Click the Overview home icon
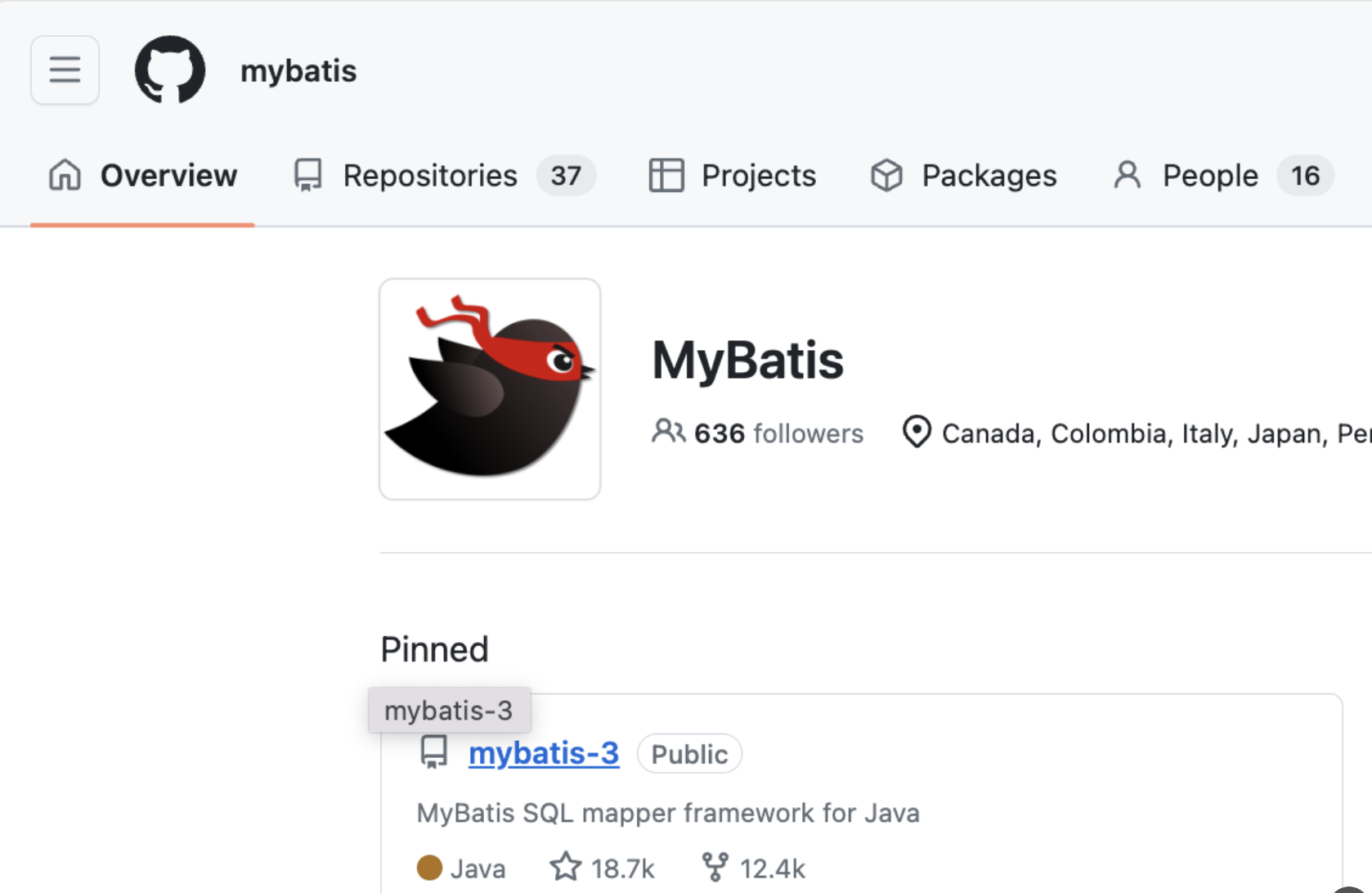The image size is (1372, 893). [x=65, y=175]
